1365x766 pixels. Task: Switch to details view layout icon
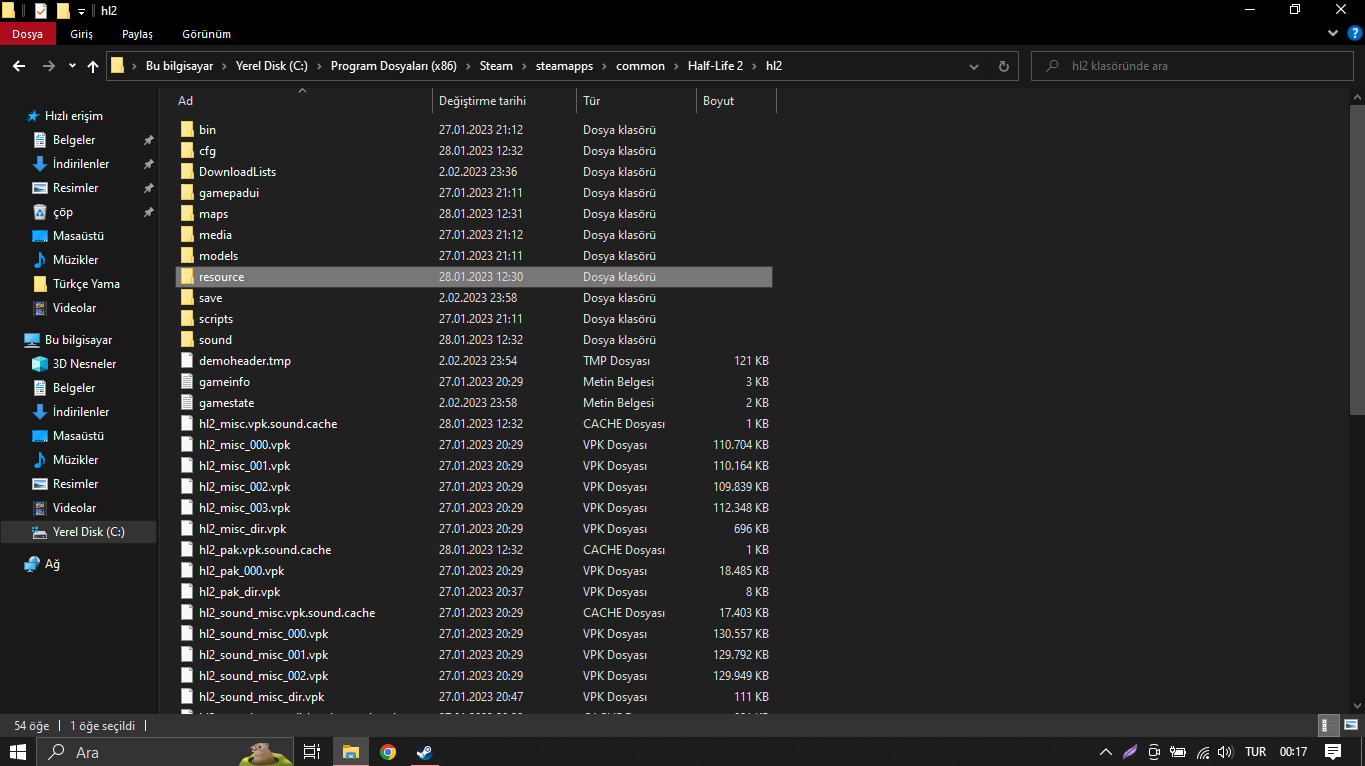(1329, 725)
